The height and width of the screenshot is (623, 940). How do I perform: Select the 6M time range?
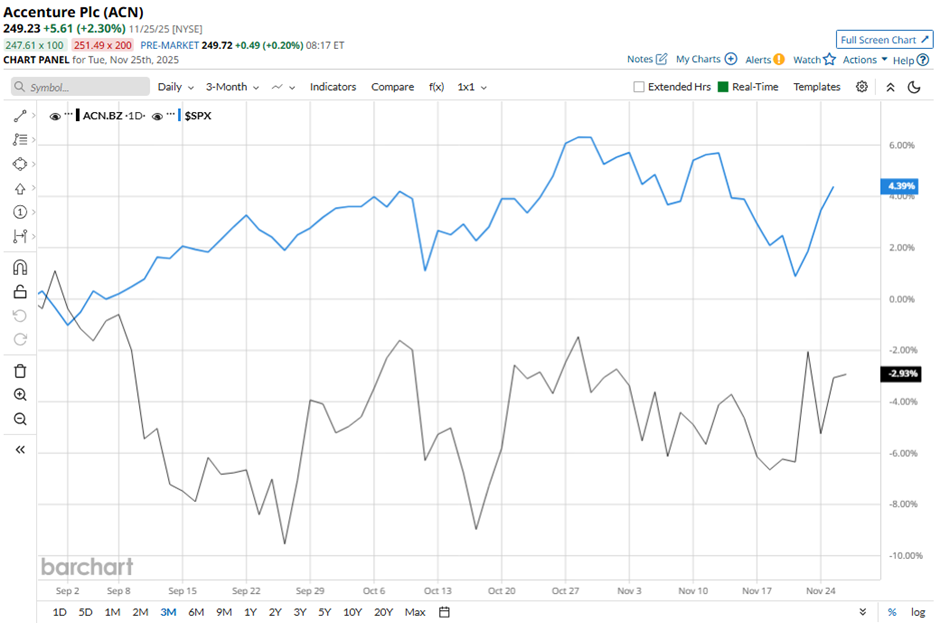[196, 612]
